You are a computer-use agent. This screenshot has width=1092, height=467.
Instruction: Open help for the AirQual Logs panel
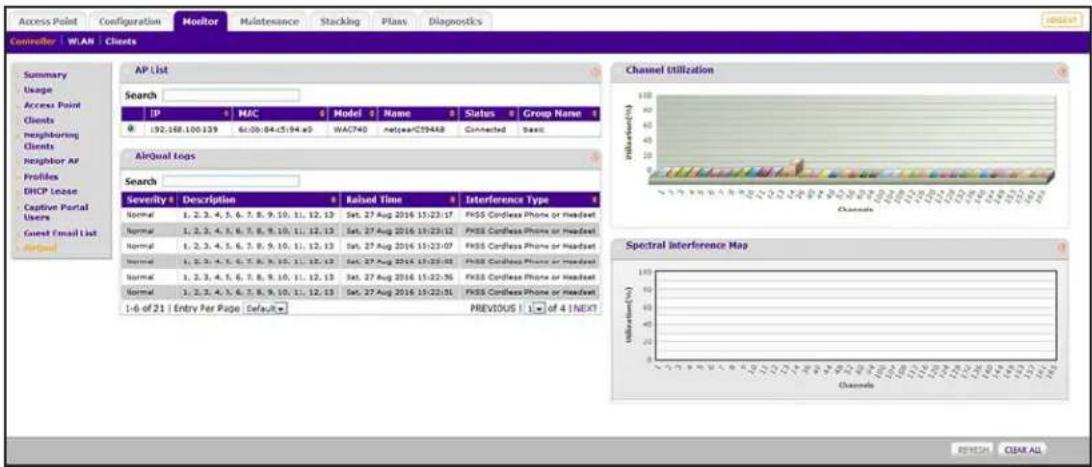[595, 158]
